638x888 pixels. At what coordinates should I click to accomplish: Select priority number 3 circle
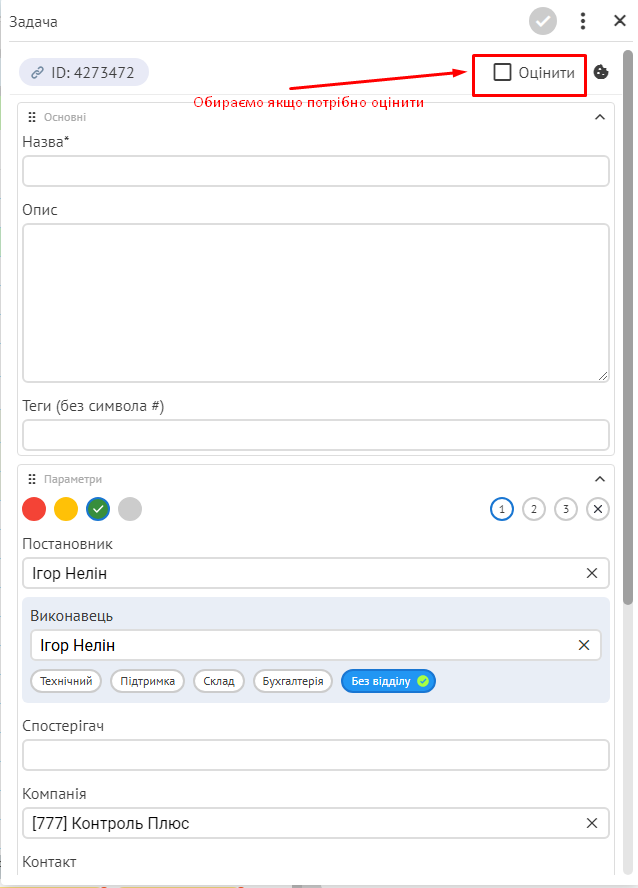(566, 509)
